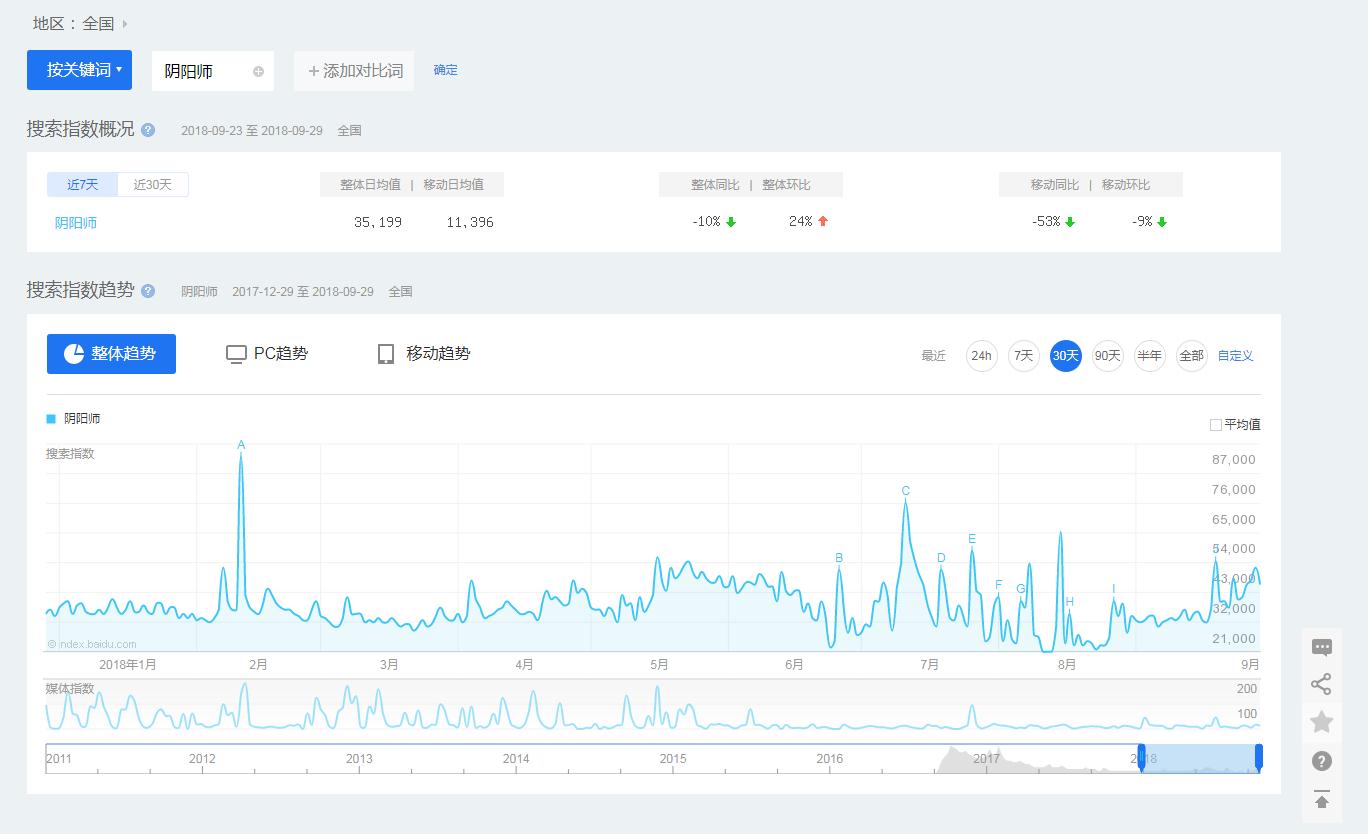Click the 移动环比 column header
The height and width of the screenshot is (834, 1368).
(1126, 185)
